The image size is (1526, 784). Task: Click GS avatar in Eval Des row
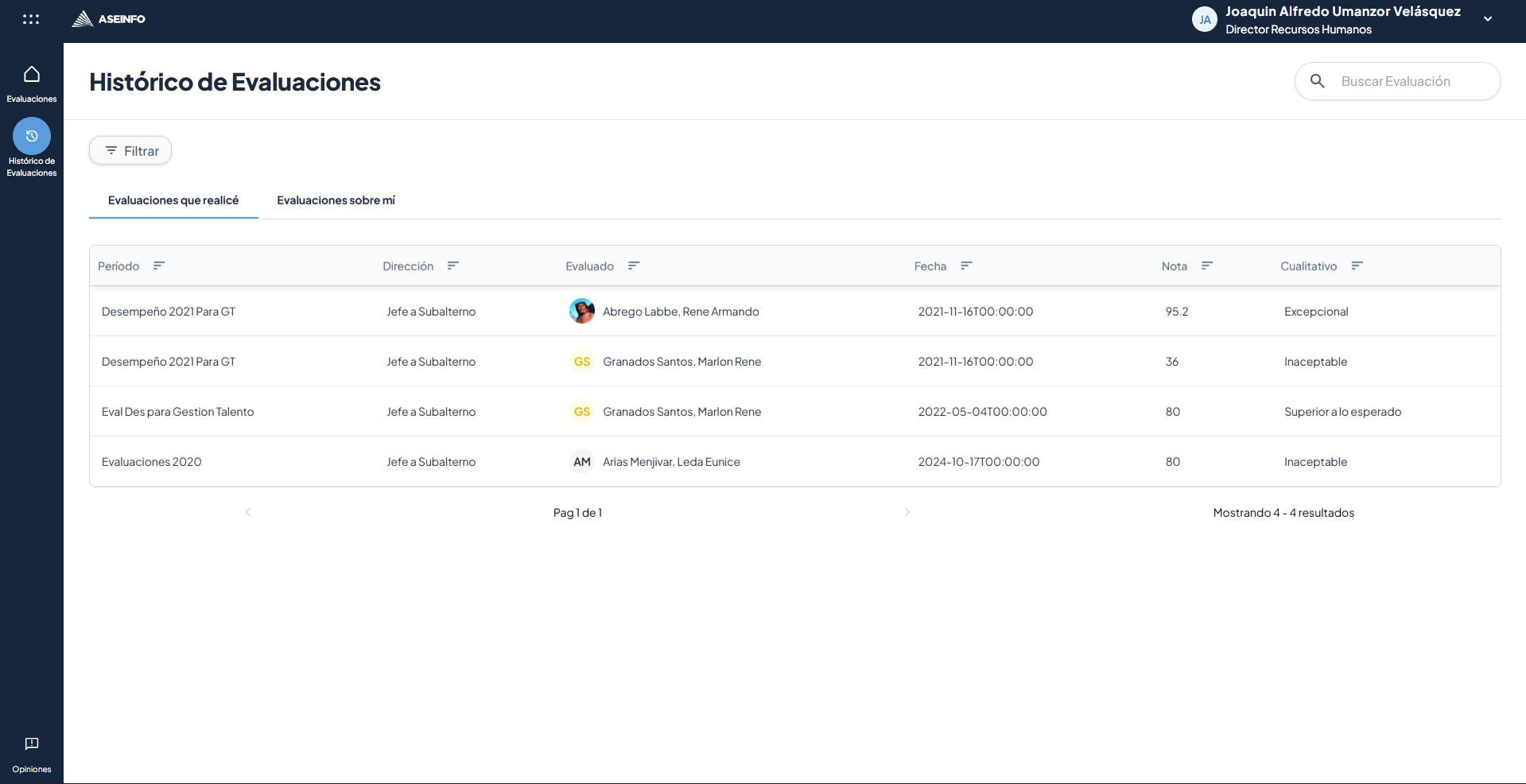582,411
